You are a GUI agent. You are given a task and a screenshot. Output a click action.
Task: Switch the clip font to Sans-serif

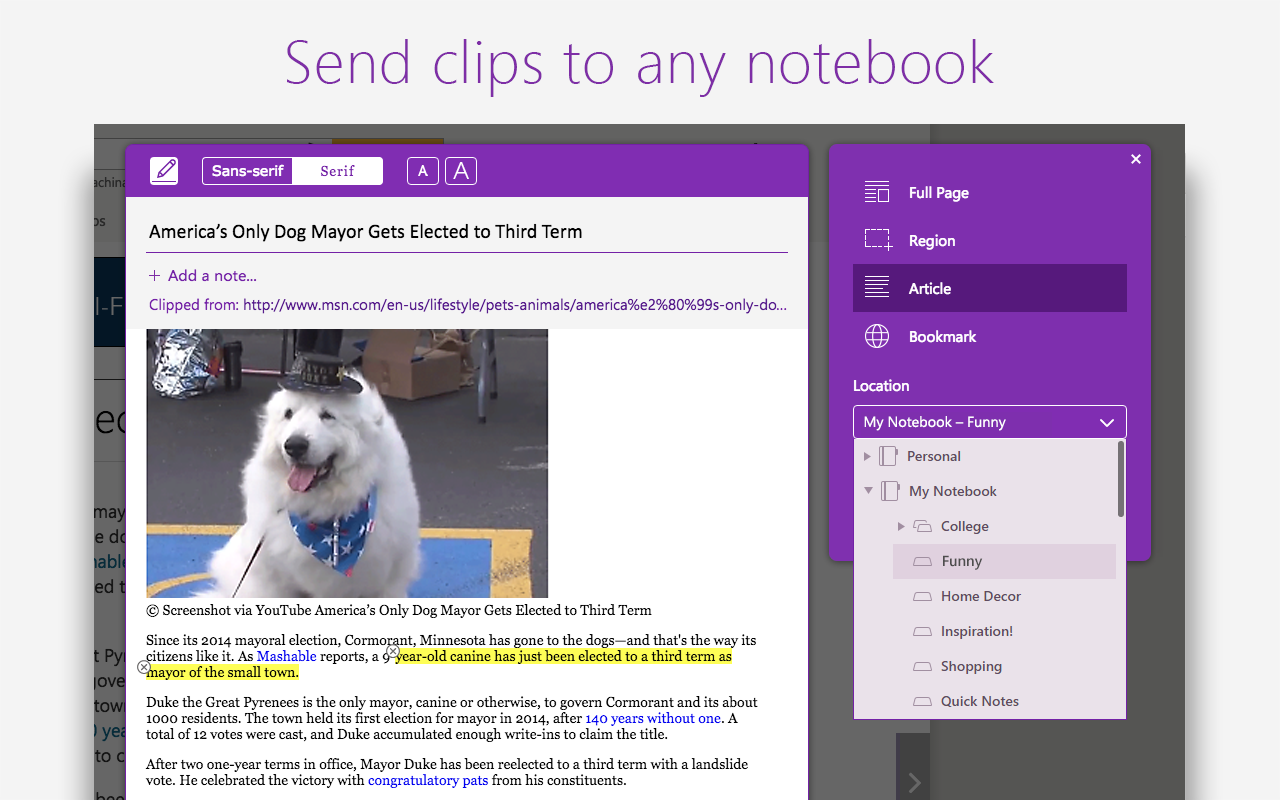pos(248,170)
